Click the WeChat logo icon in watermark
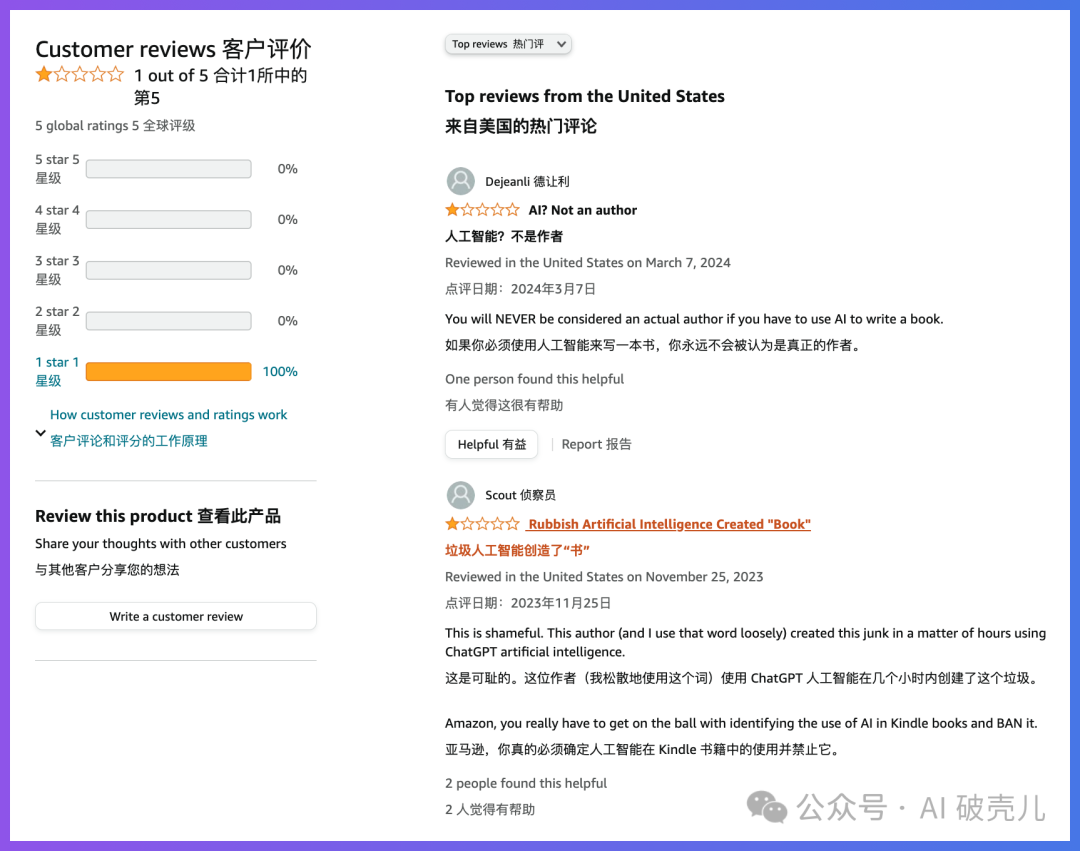 point(768,806)
